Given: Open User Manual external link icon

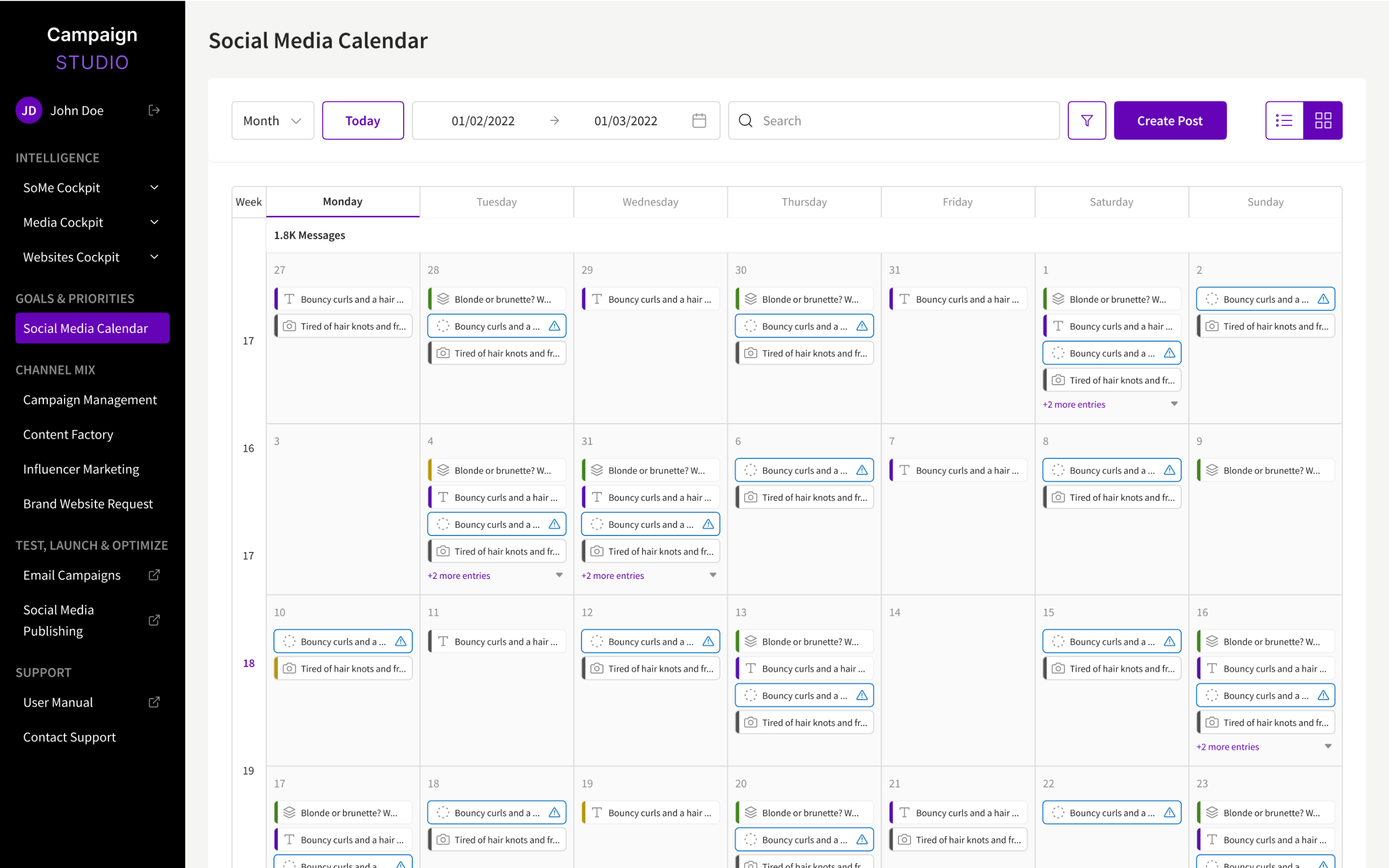Looking at the screenshot, I should coord(154,702).
